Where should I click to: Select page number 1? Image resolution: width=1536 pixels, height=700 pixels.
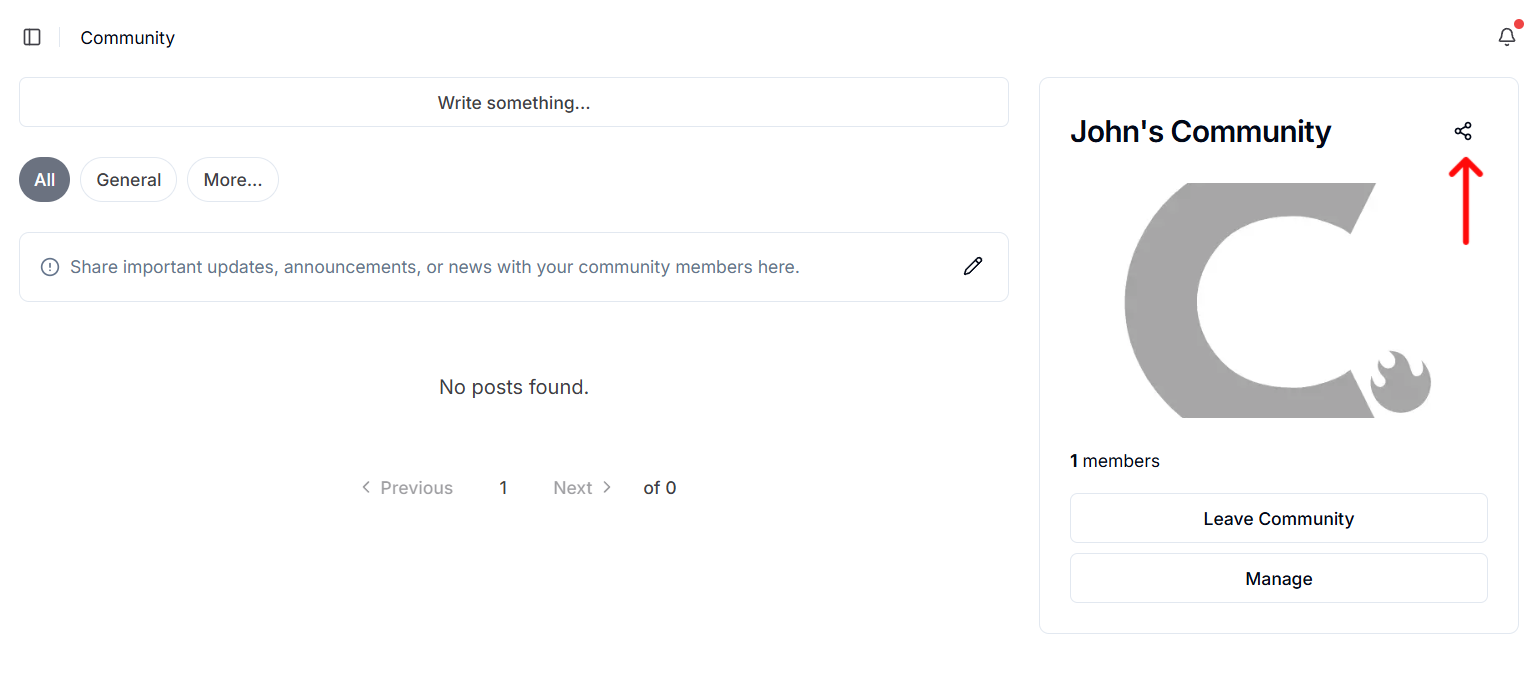click(503, 487)
